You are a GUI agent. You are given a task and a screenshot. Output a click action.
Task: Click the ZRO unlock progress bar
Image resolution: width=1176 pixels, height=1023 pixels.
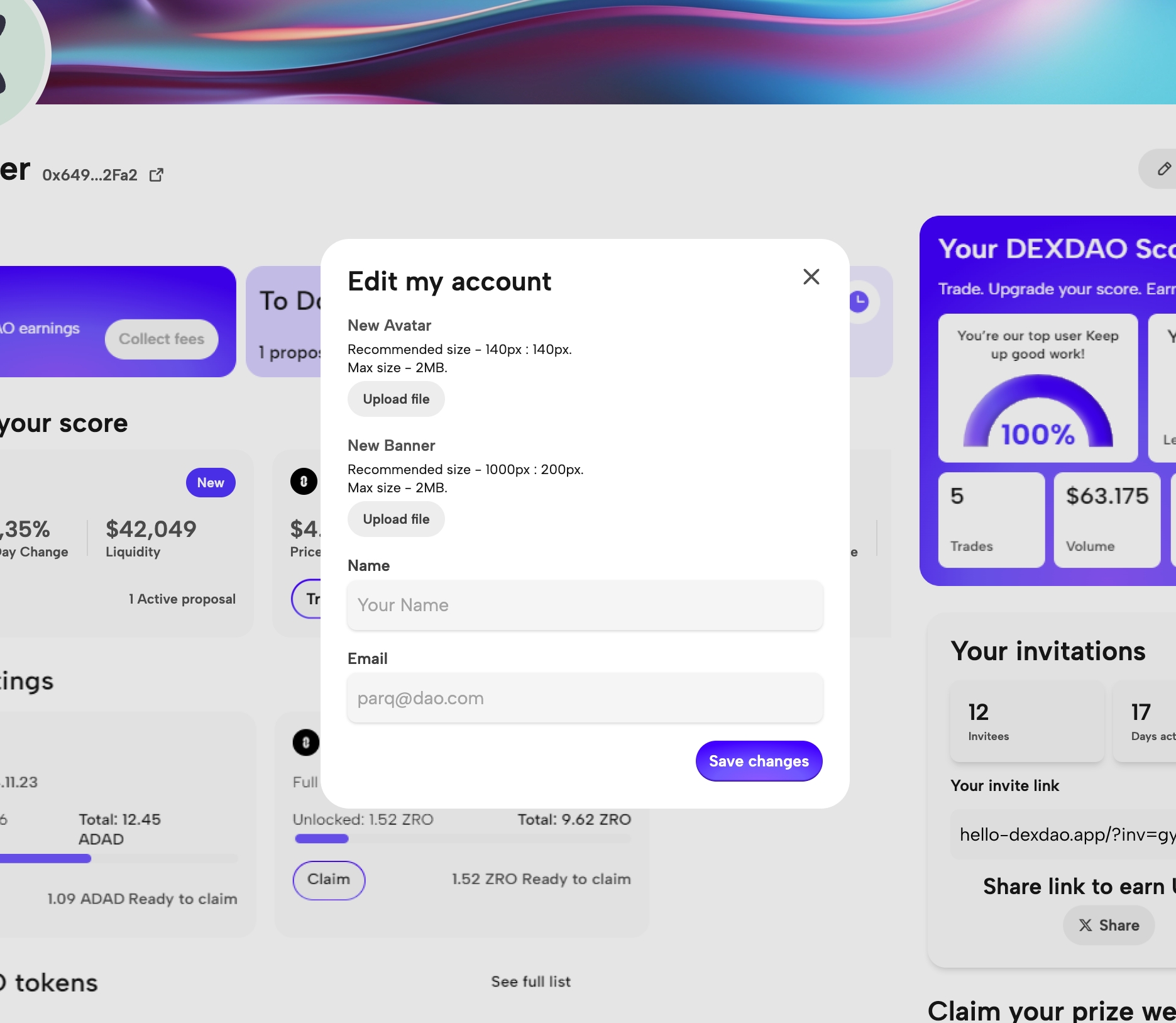coord(462,839)
